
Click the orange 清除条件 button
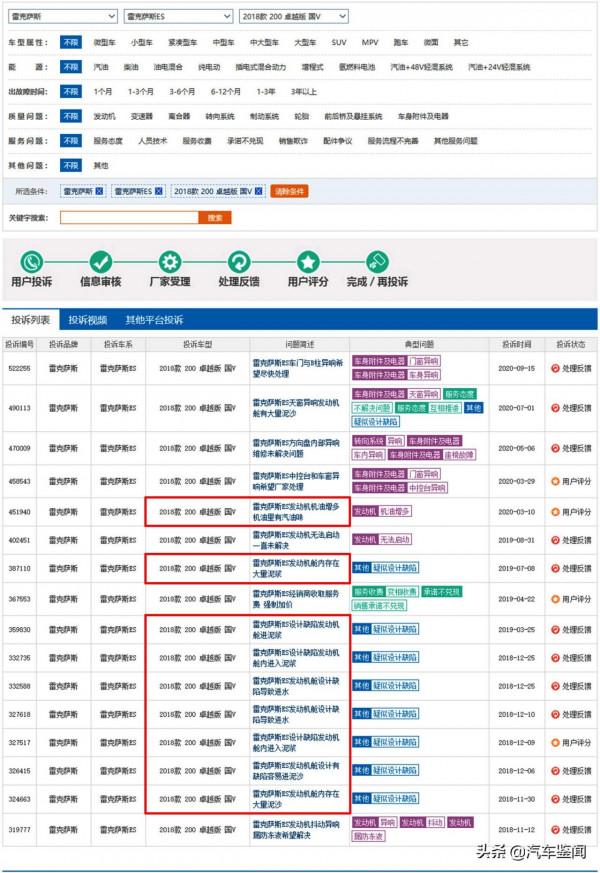[x=289, y=190]
